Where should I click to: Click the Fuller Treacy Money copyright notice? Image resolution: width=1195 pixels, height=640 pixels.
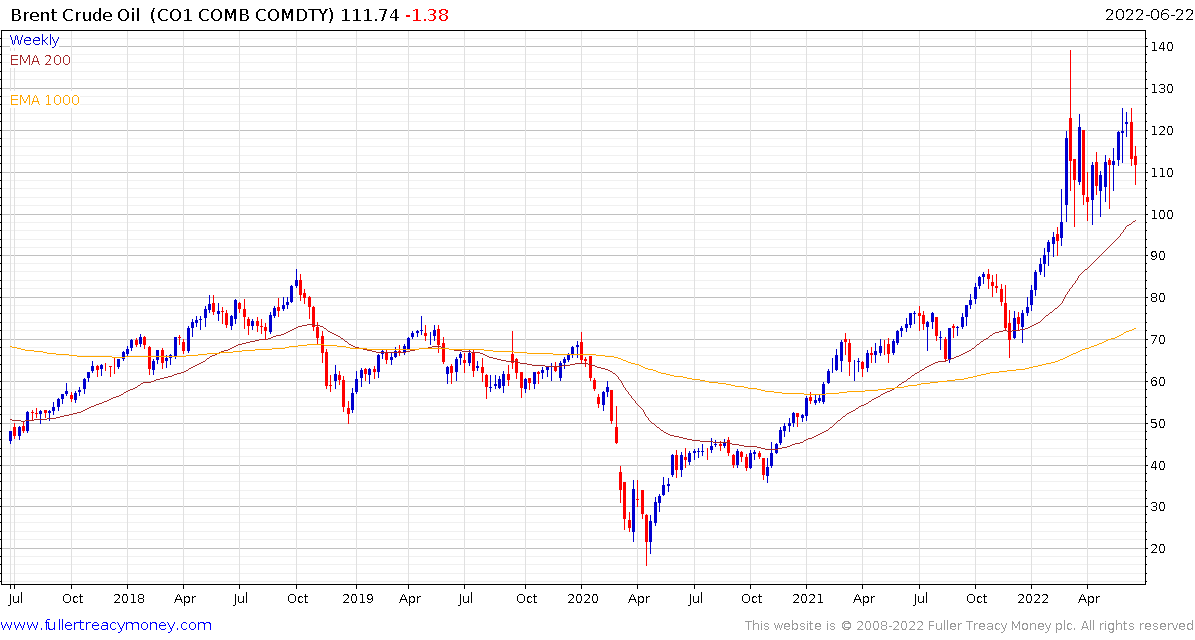tap(969, 626)
